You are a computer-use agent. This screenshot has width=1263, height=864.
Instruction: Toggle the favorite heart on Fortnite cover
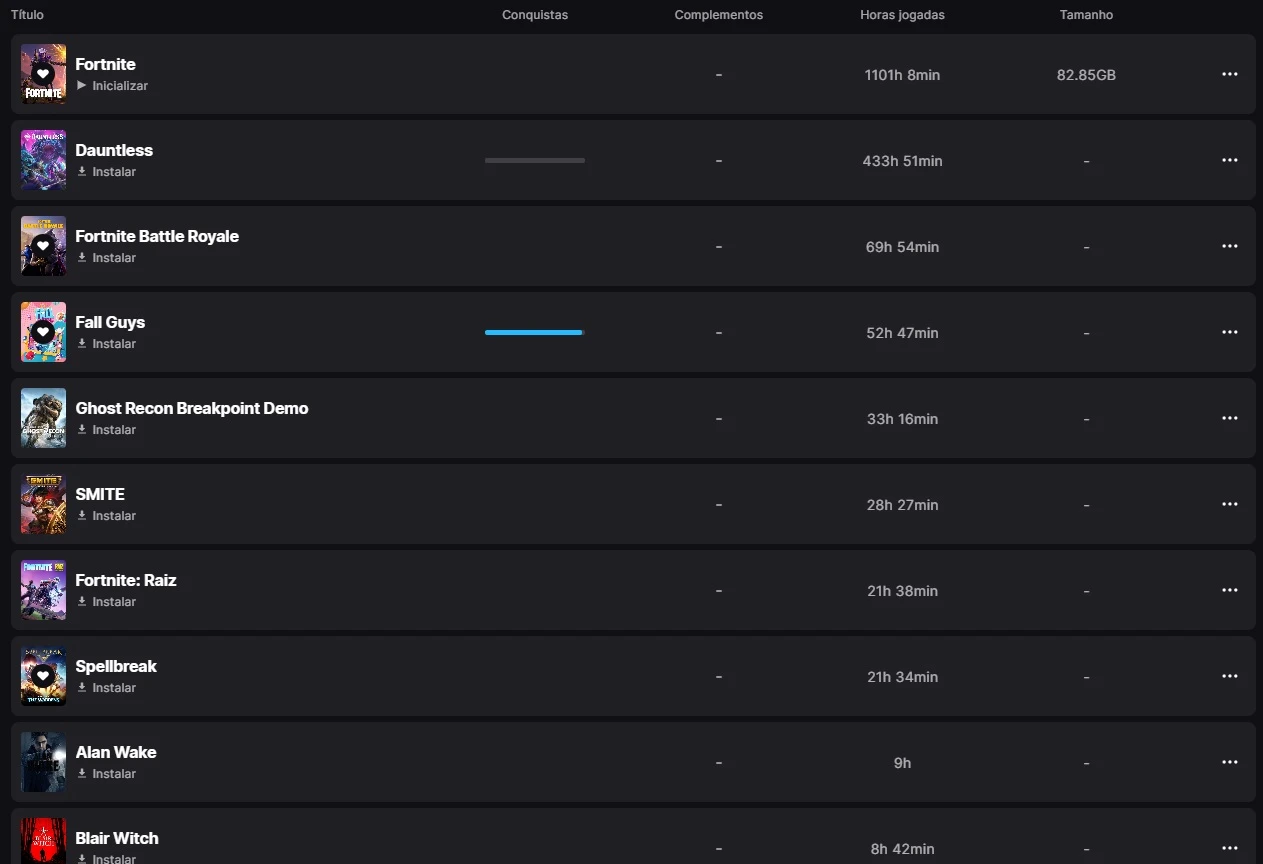pos(43,74)
